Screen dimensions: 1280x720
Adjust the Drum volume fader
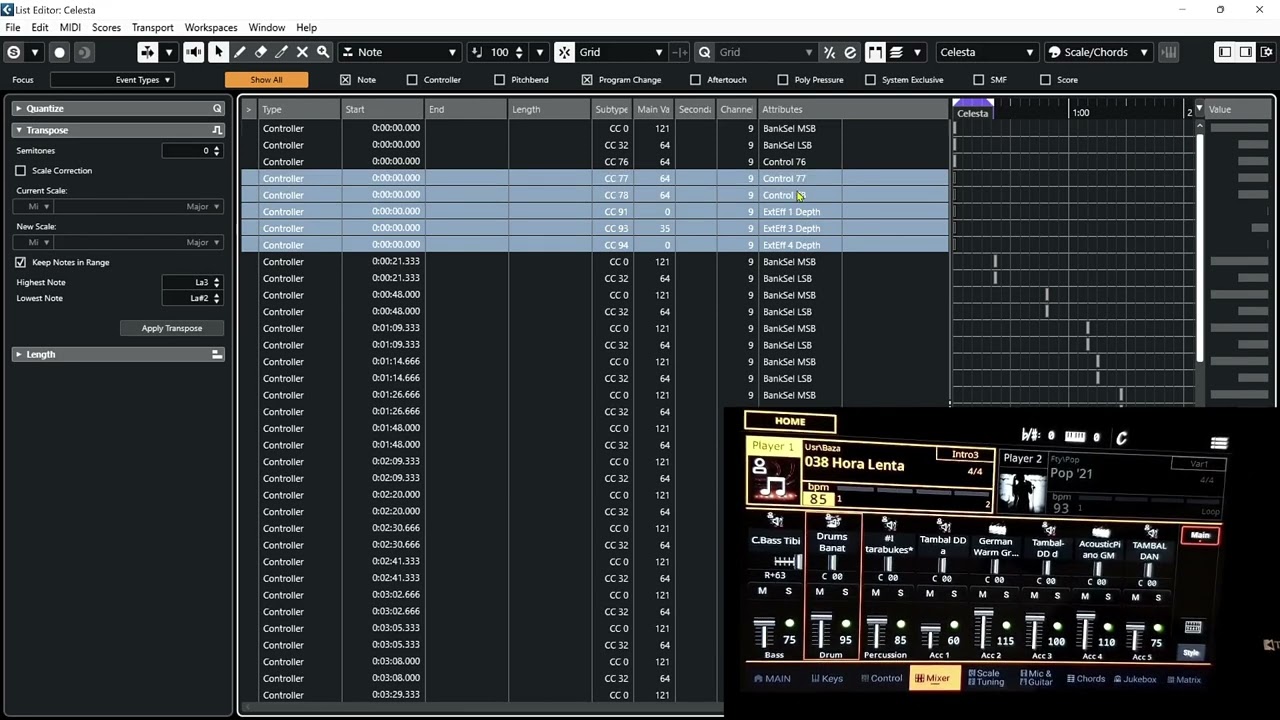(x=821, y=629)
